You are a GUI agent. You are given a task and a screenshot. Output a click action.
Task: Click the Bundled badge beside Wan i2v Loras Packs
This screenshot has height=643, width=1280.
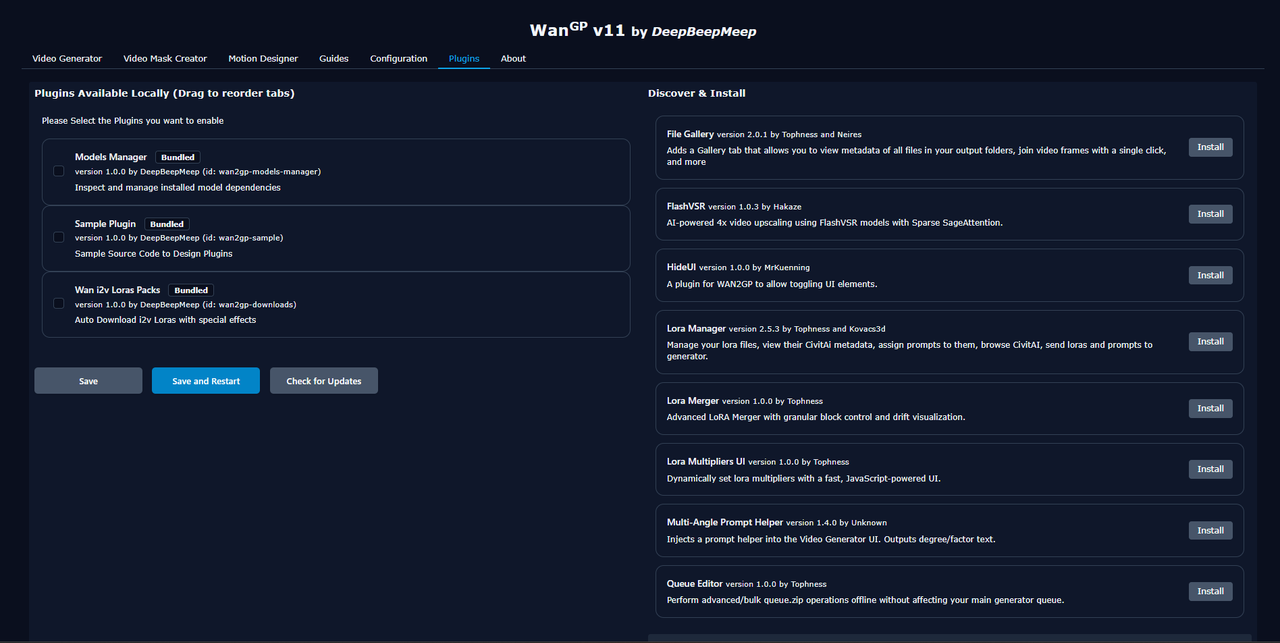coord(190,290)
